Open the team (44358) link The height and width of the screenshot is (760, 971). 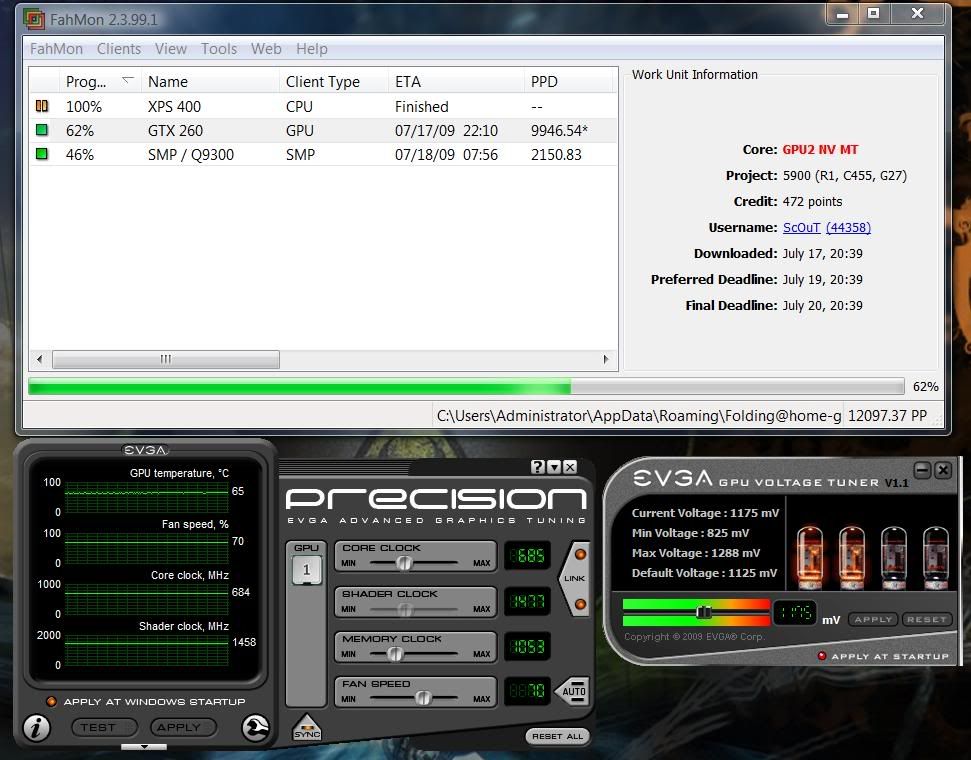pyautogui.click(x=848, y=227)
